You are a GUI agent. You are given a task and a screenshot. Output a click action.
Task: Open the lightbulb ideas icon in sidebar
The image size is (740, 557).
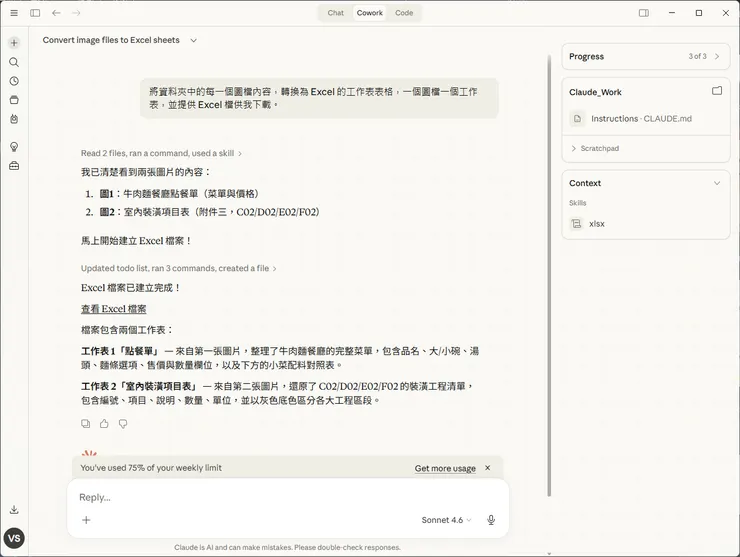point(14,147)
